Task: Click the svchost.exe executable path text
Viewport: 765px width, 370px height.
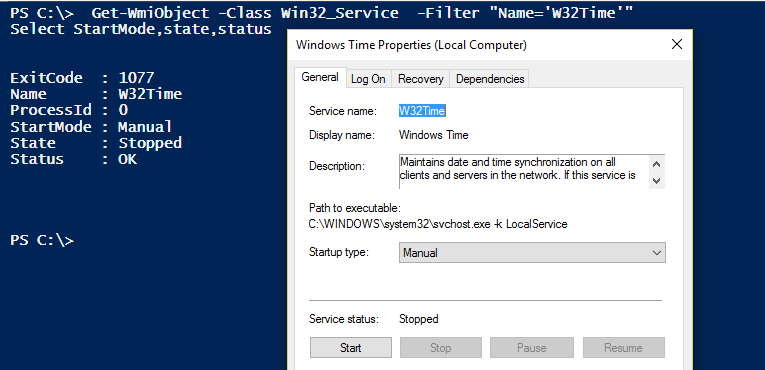Action: (x=438, y=224)
